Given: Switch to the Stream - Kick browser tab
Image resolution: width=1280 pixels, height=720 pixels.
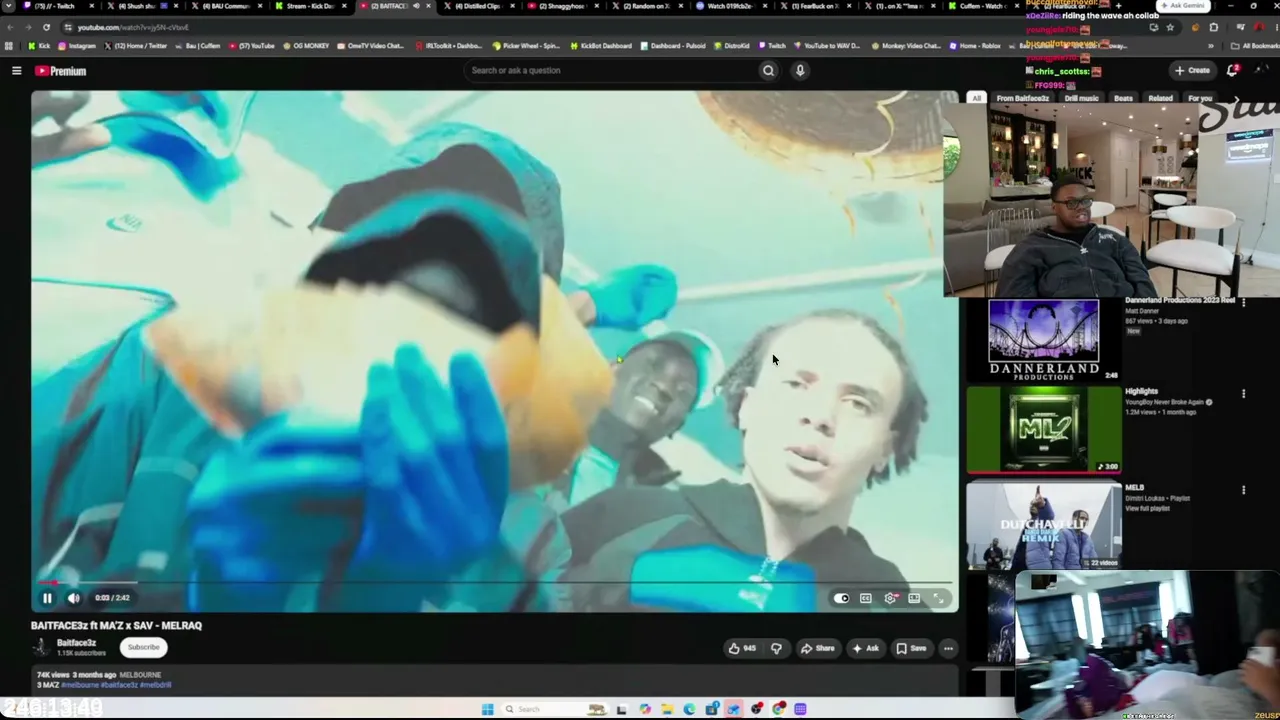Looking at the screenshot, I should [311, 6].
